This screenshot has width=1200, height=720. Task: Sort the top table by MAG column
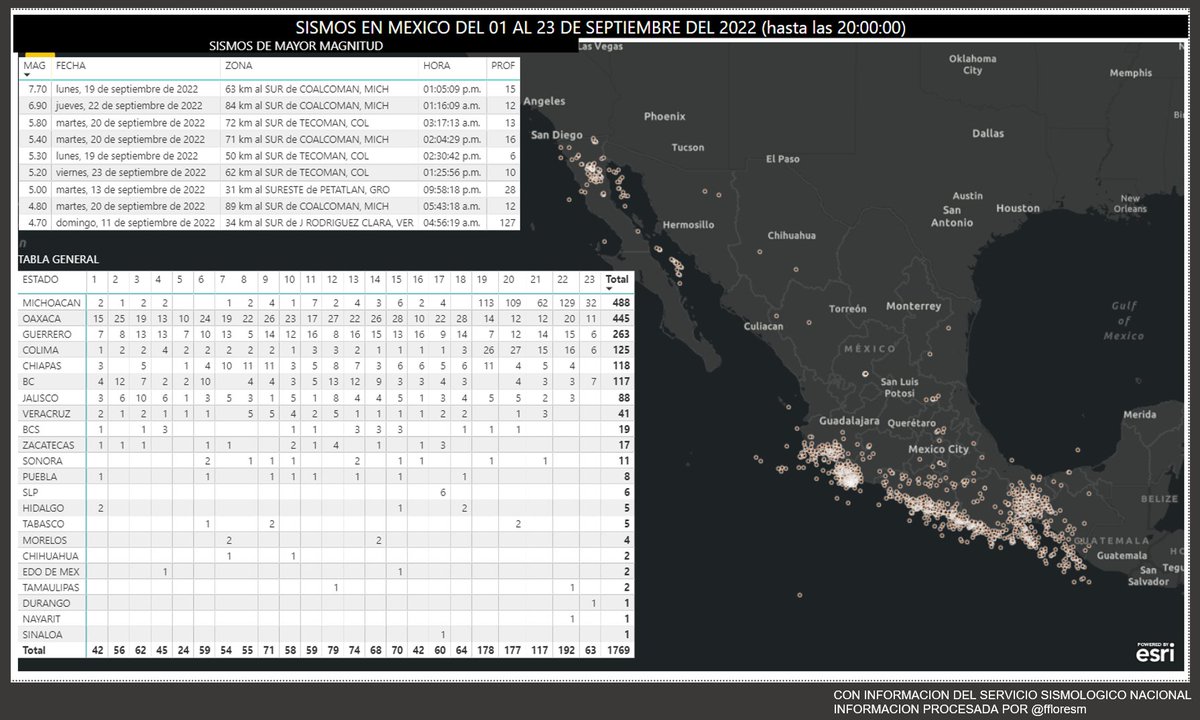pyautogui.click(x=34, y=64)
